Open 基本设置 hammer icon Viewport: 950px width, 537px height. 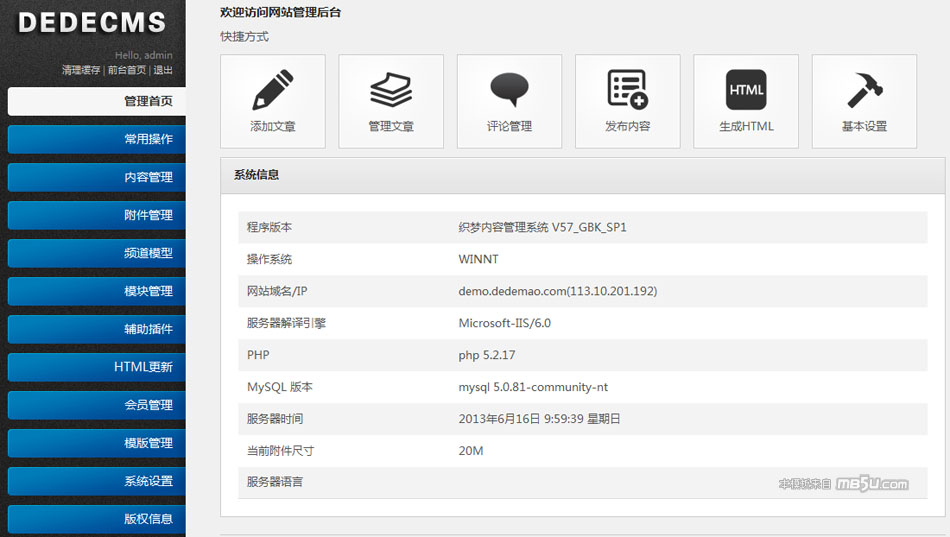coord(864,90)
